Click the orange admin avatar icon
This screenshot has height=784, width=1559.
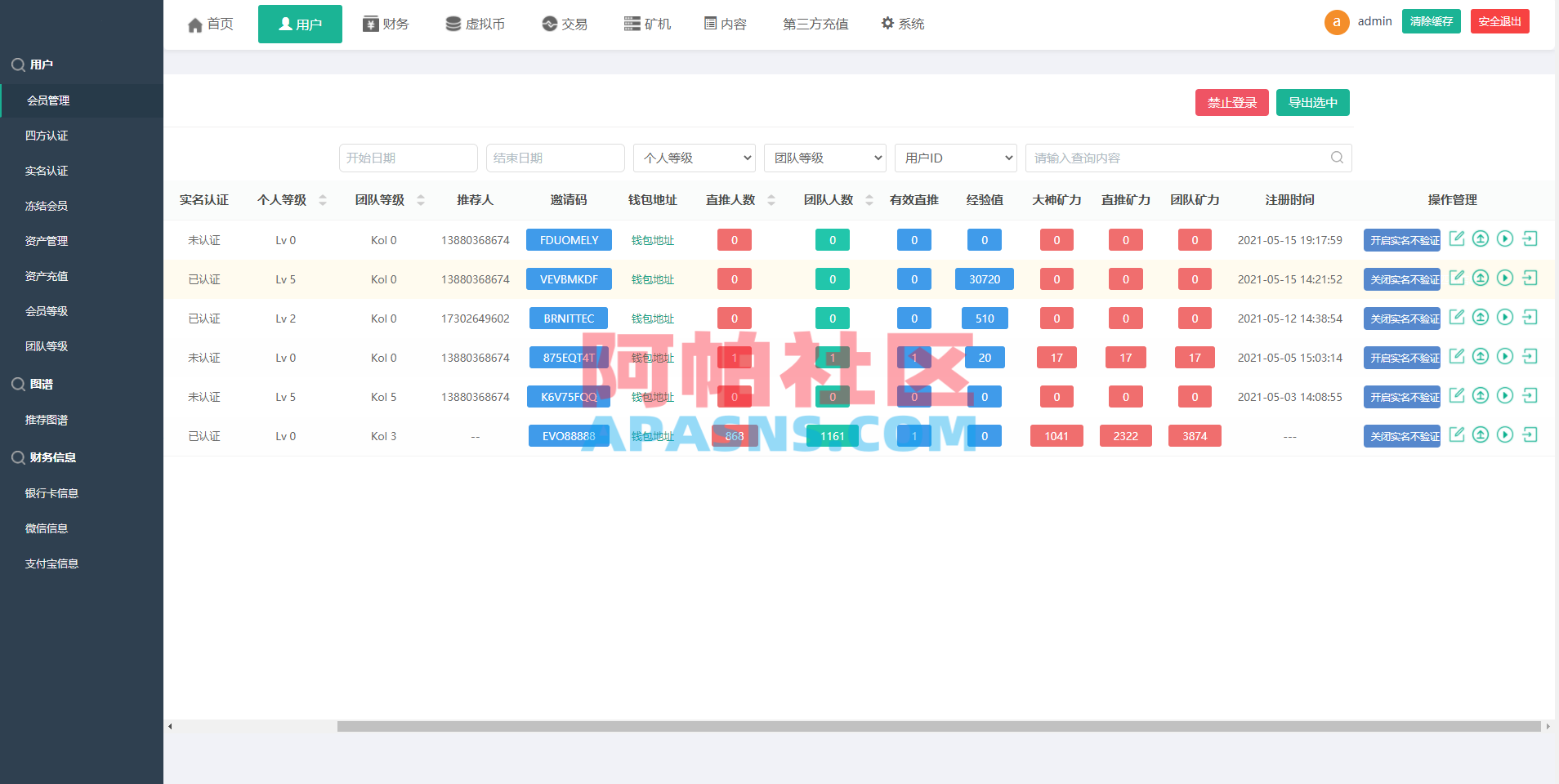click(1337, 22)
